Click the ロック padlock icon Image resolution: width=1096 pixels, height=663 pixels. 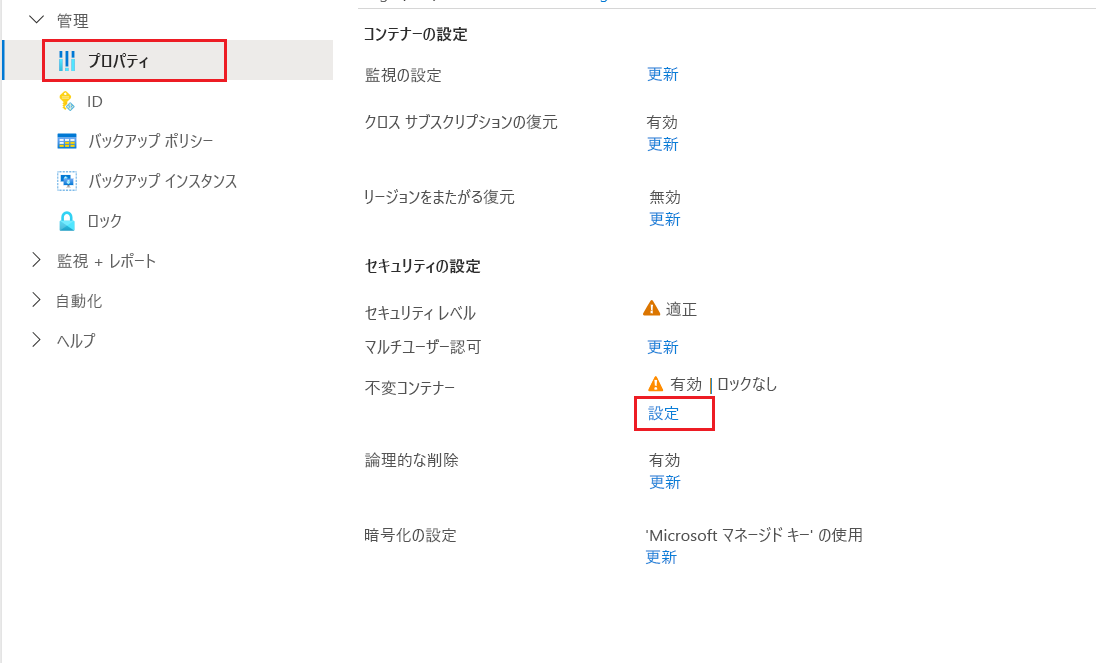pos(67,221)
